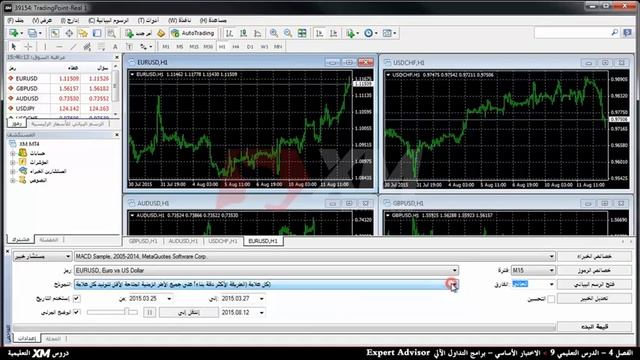Open the Templates icon dropdown
640x360 pixels.
pos(389,33)
